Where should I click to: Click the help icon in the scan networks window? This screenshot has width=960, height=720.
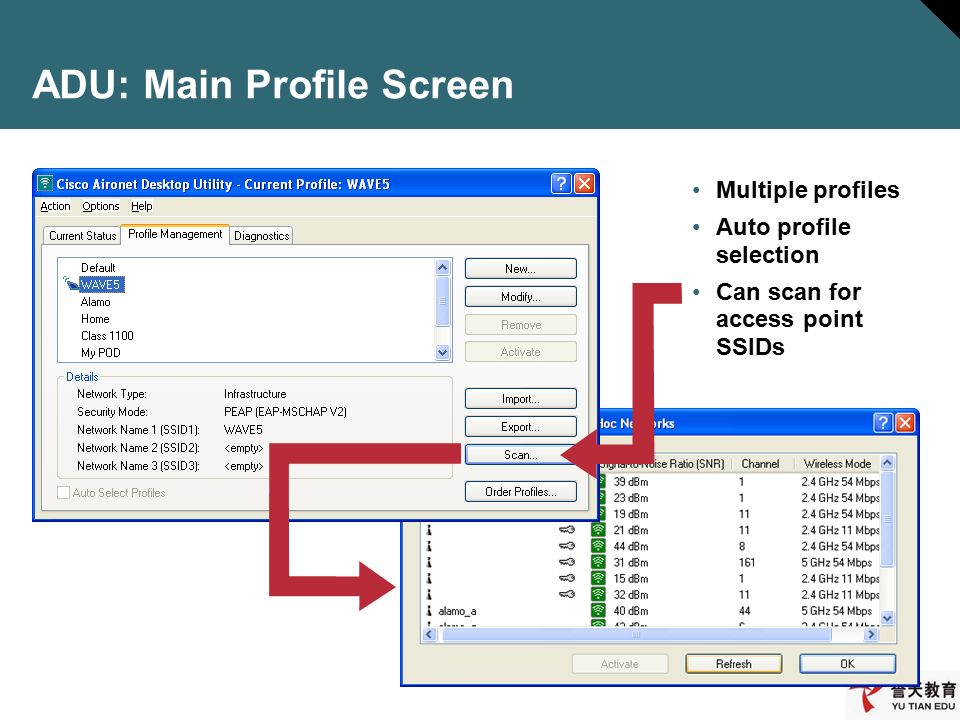[882, 423]
